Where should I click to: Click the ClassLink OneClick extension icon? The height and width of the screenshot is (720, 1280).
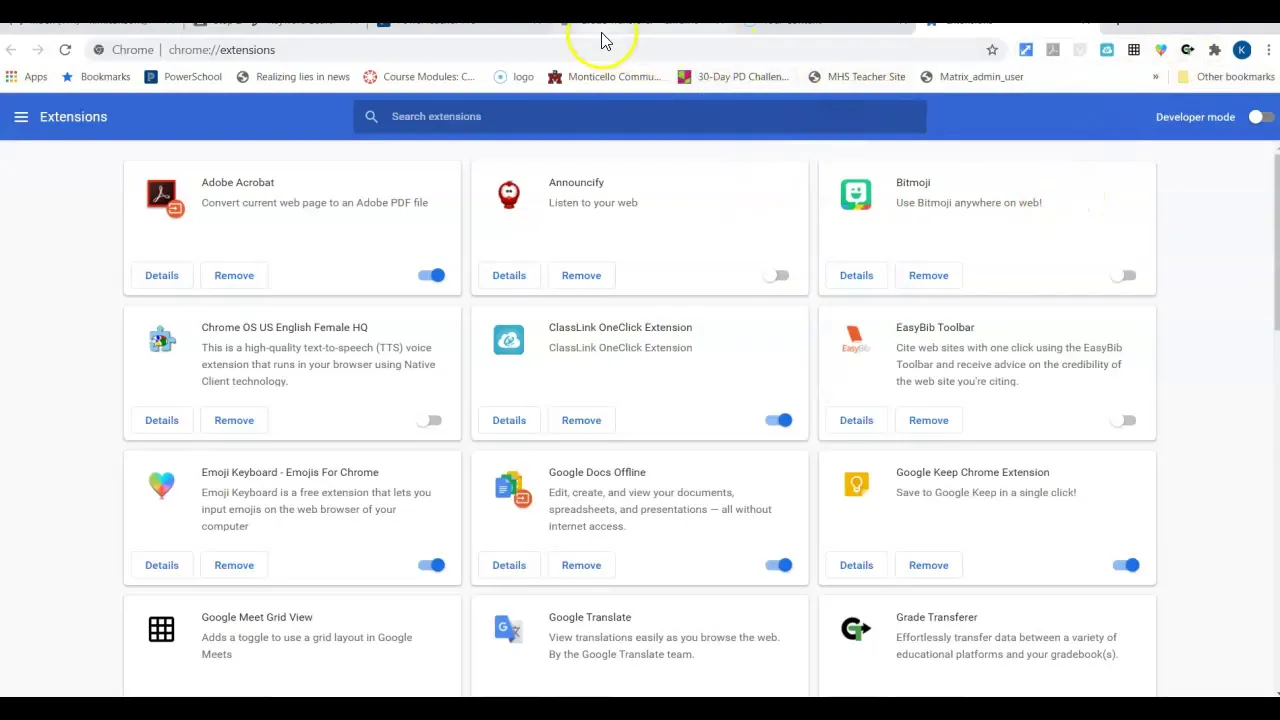tap(509, 340)
